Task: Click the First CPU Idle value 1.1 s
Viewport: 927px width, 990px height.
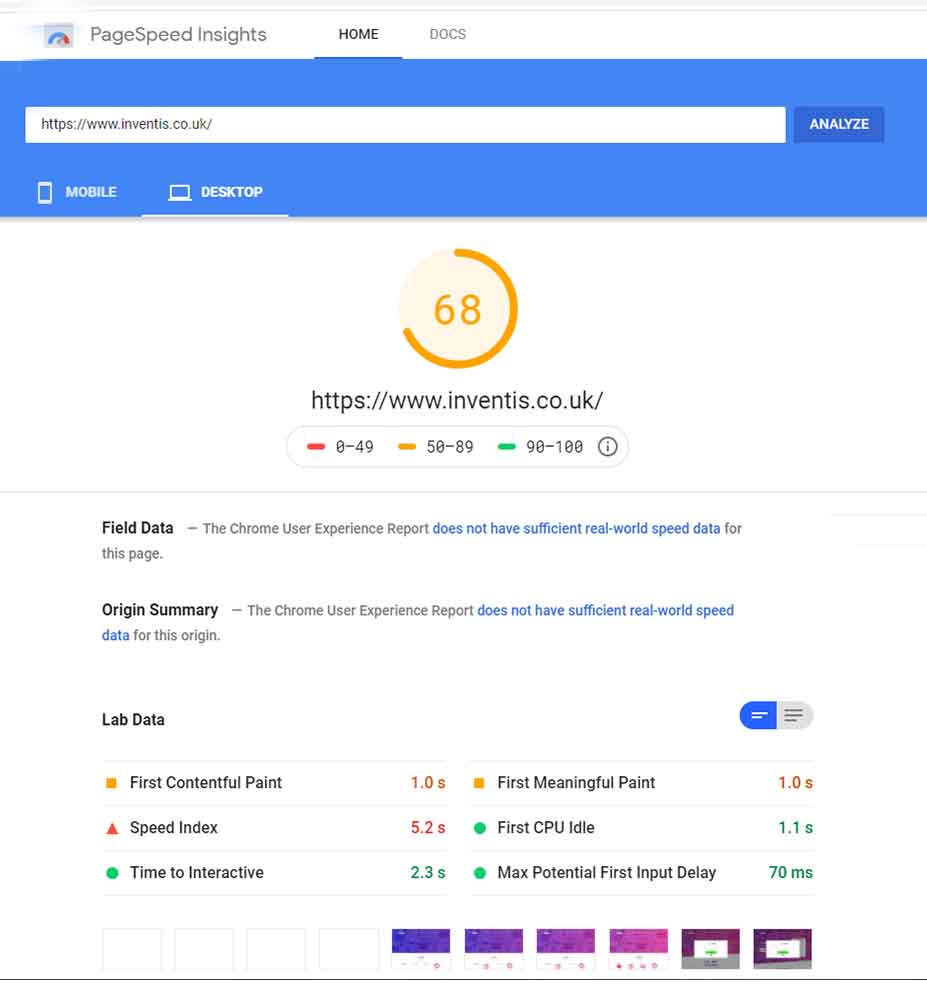Action: [x=796, y=828]
